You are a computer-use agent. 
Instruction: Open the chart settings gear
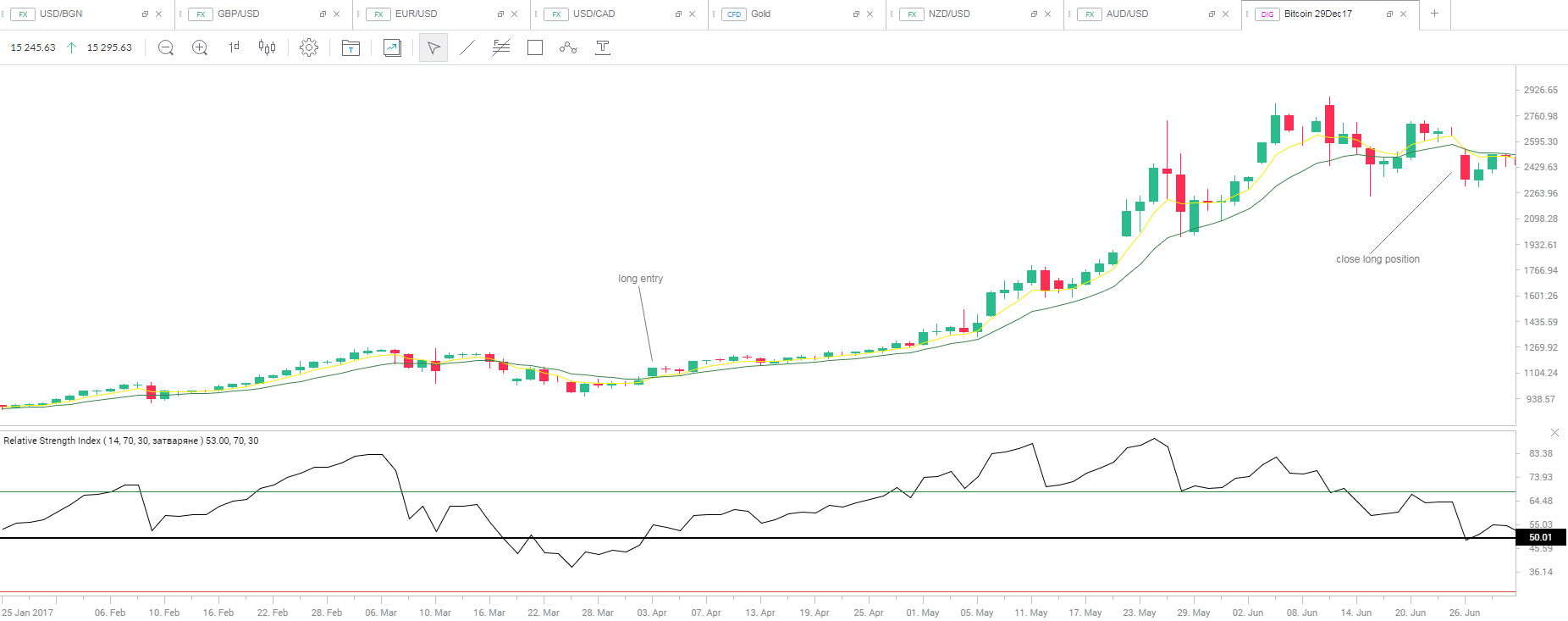coord(309,48)
